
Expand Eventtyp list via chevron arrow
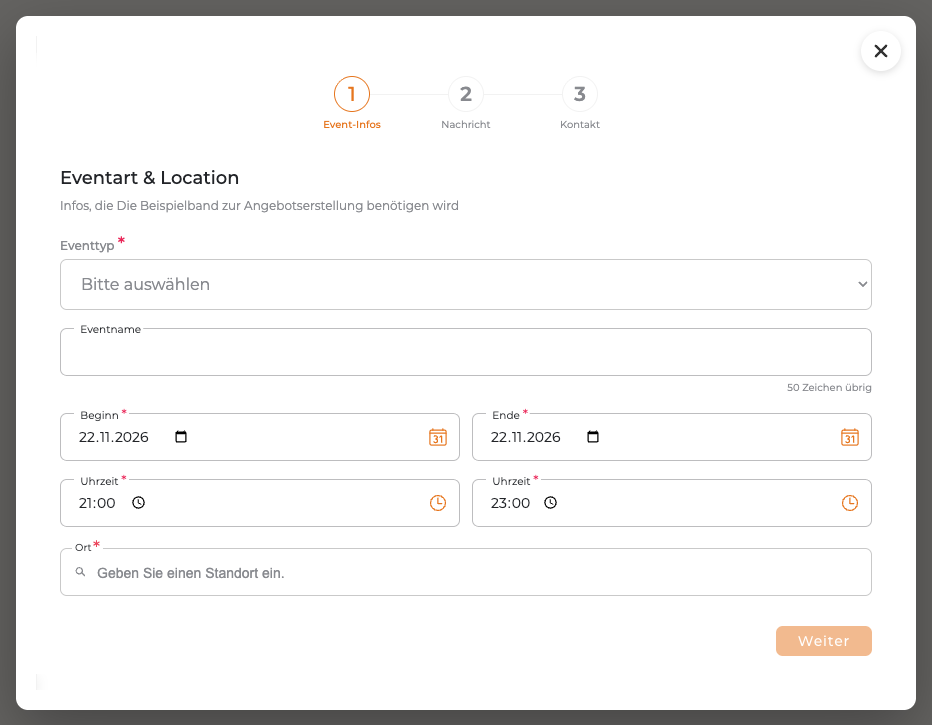(x=862, y=284)
